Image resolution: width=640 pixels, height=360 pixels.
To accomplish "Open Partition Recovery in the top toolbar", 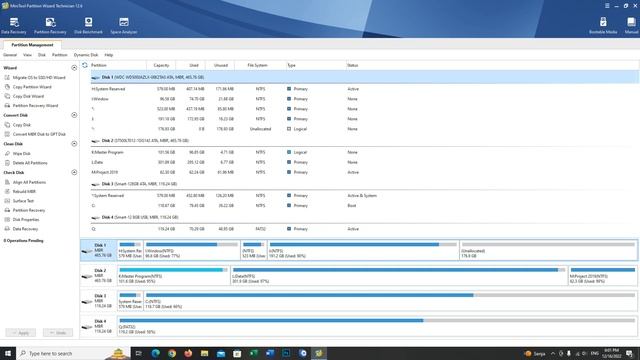I will 50,26.
